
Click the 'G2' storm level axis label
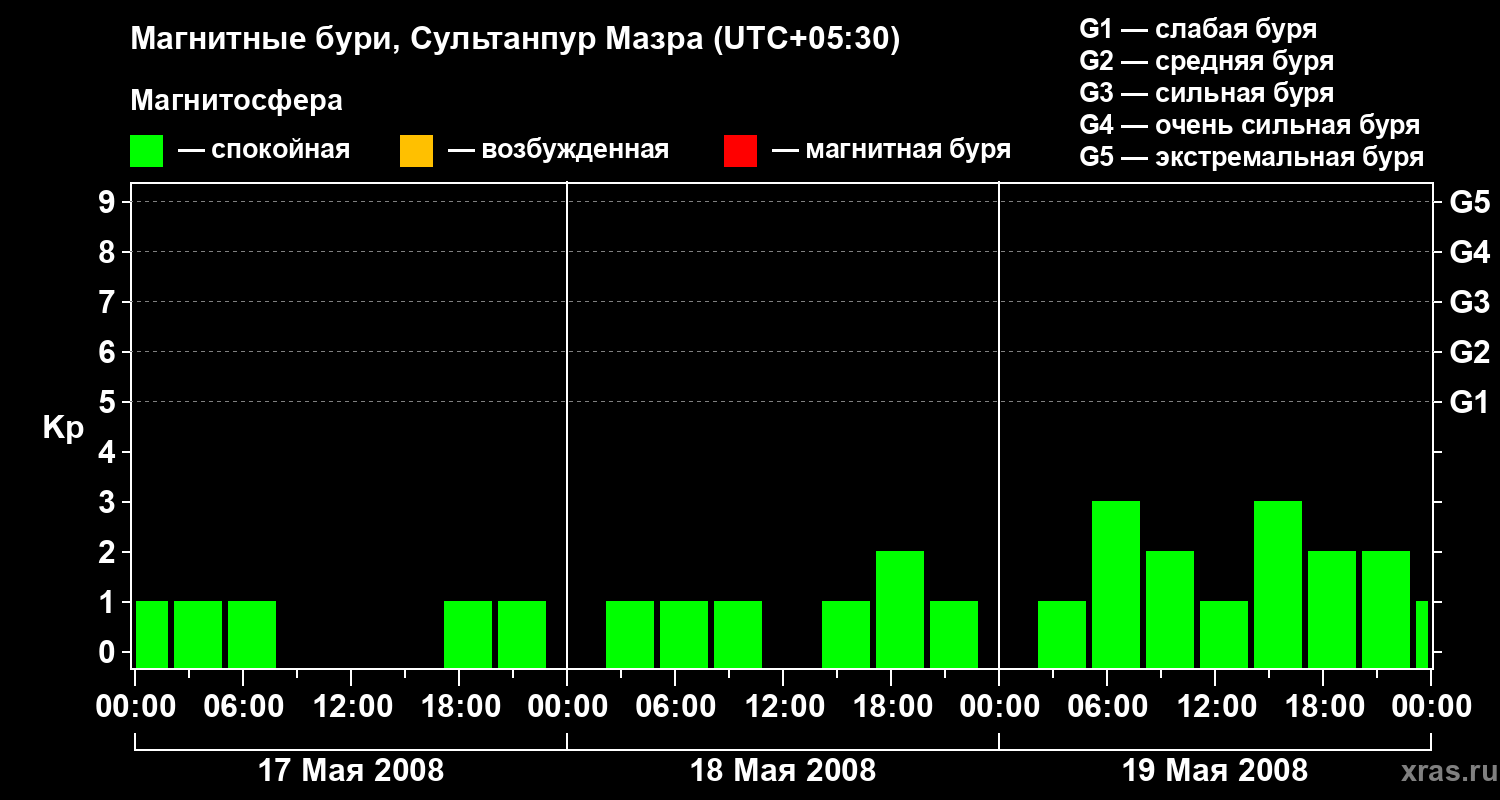(x=1470, y=352)
